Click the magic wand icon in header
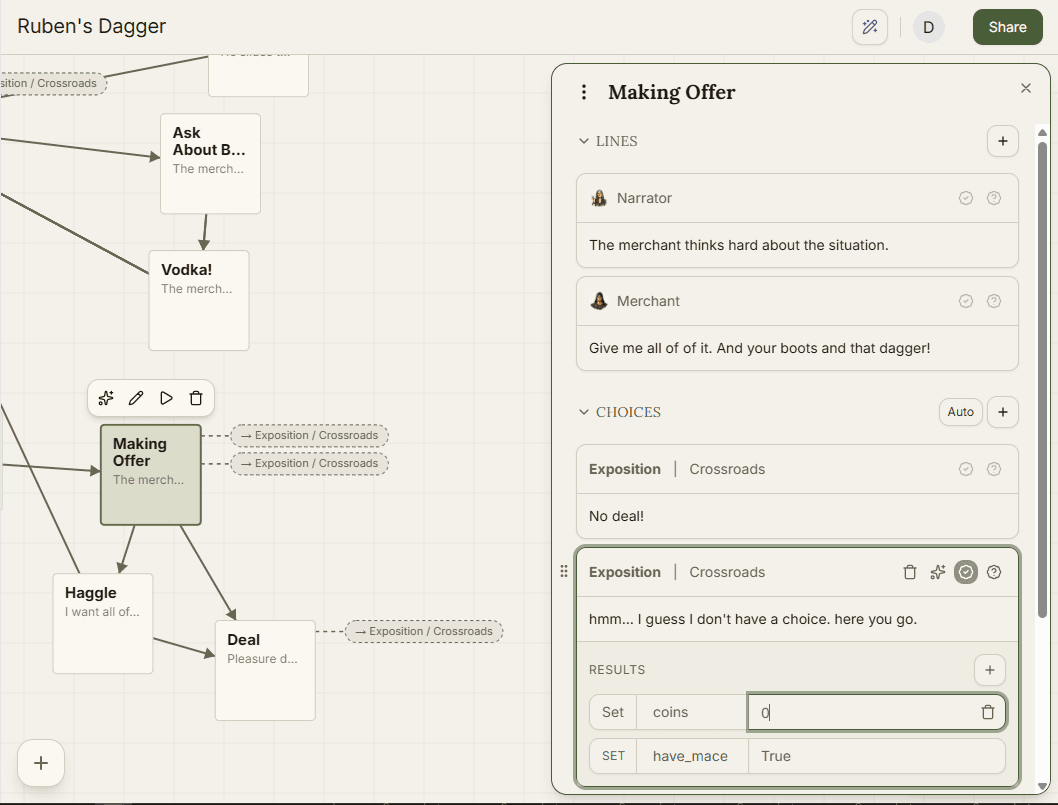The image size is (1058, 805). tap(870, 27)
